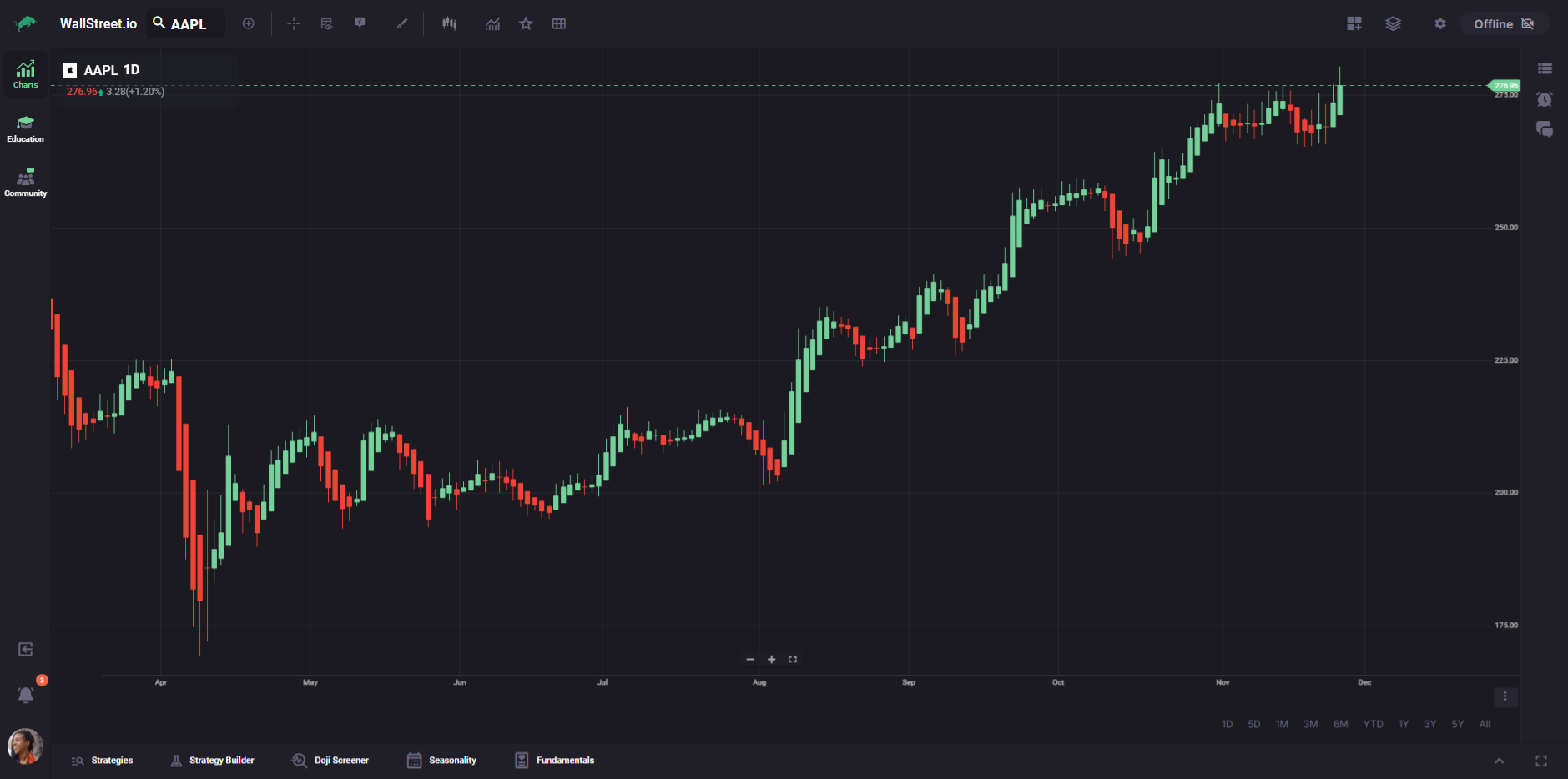The image size is (1568, 779).
Task: Open the candlestick chart type selector
Action: click(449, 23)
